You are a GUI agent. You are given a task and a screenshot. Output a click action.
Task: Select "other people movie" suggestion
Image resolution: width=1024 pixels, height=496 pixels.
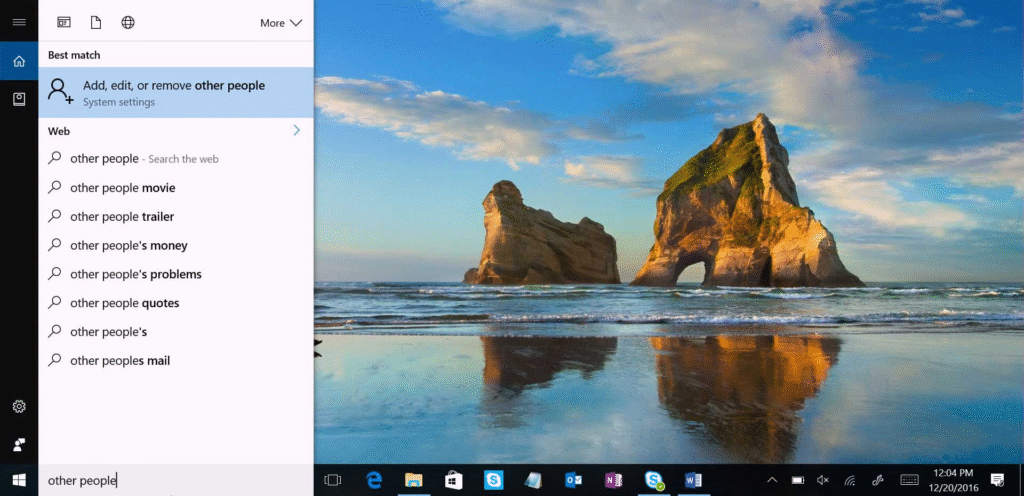tap(176, 188)
